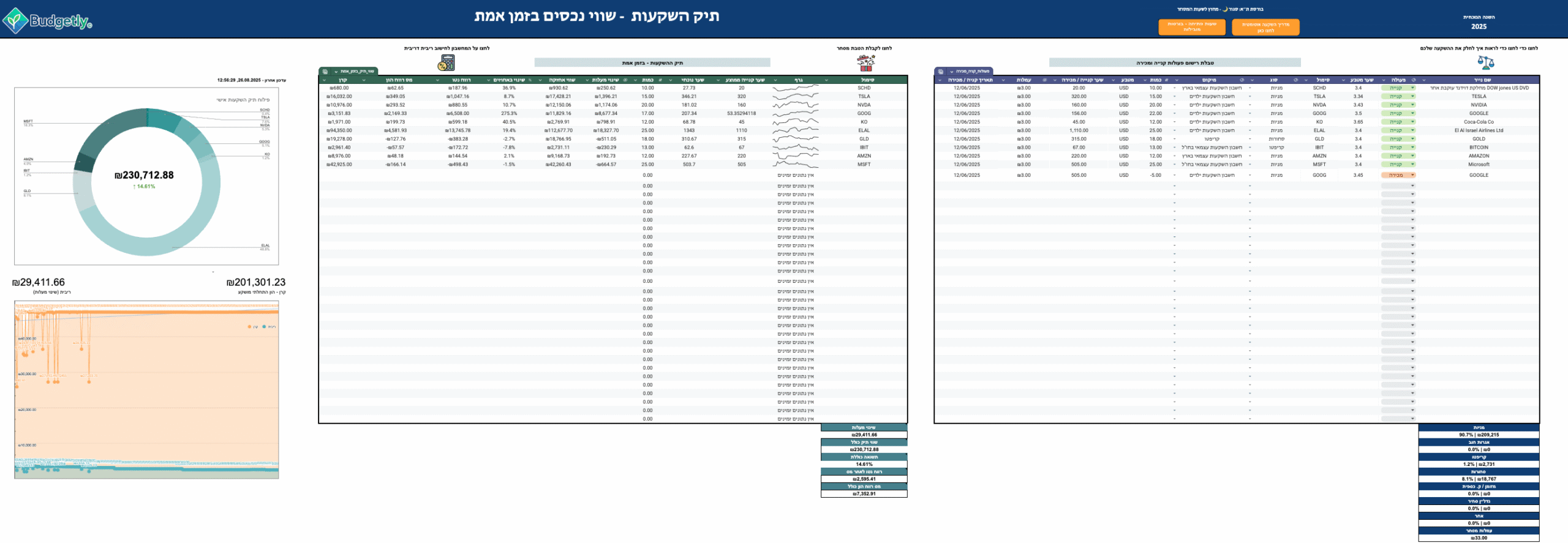Click the 14.61% return under the donut total

[144, 187]
